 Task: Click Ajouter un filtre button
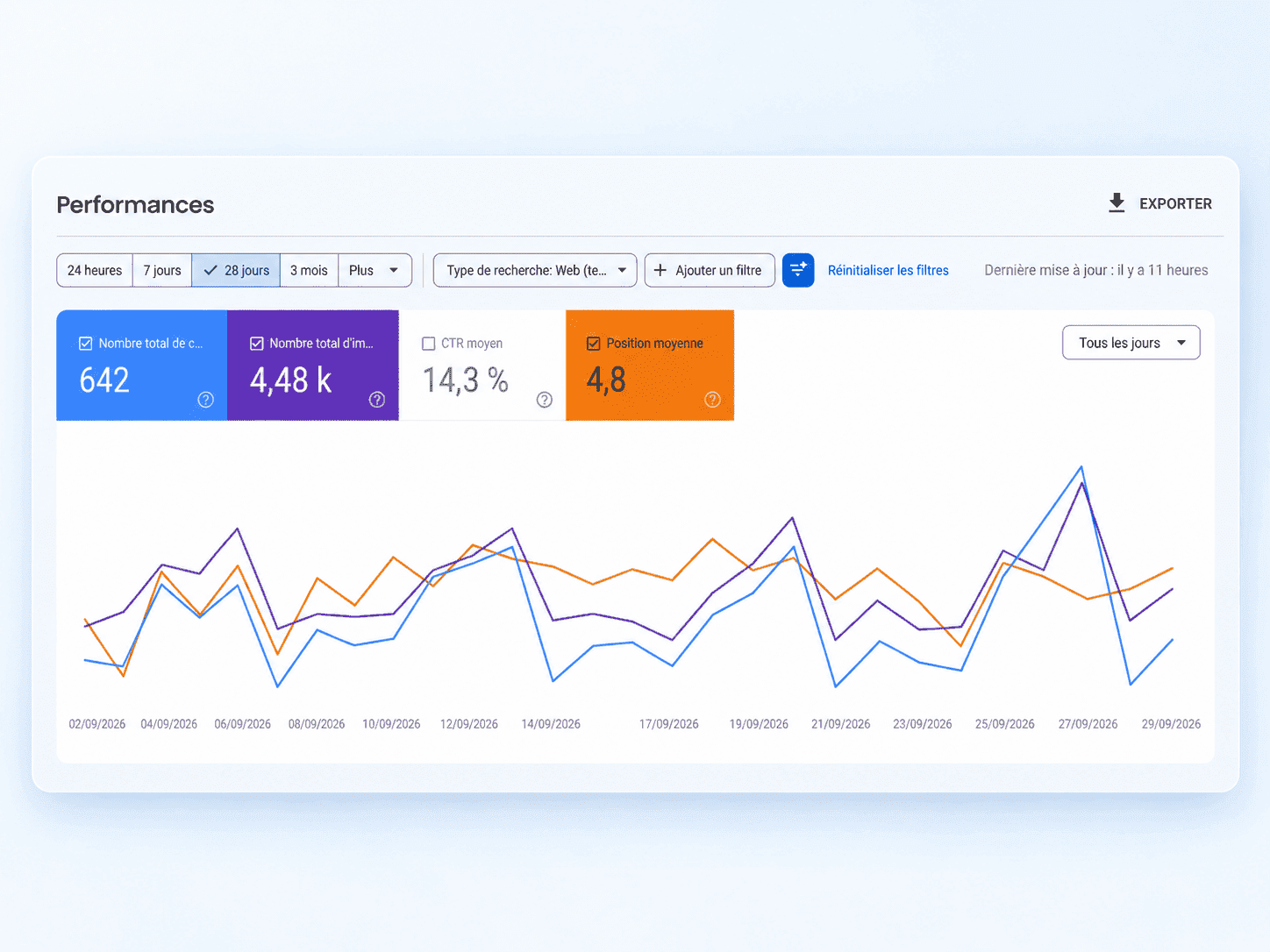coord(710,270)
